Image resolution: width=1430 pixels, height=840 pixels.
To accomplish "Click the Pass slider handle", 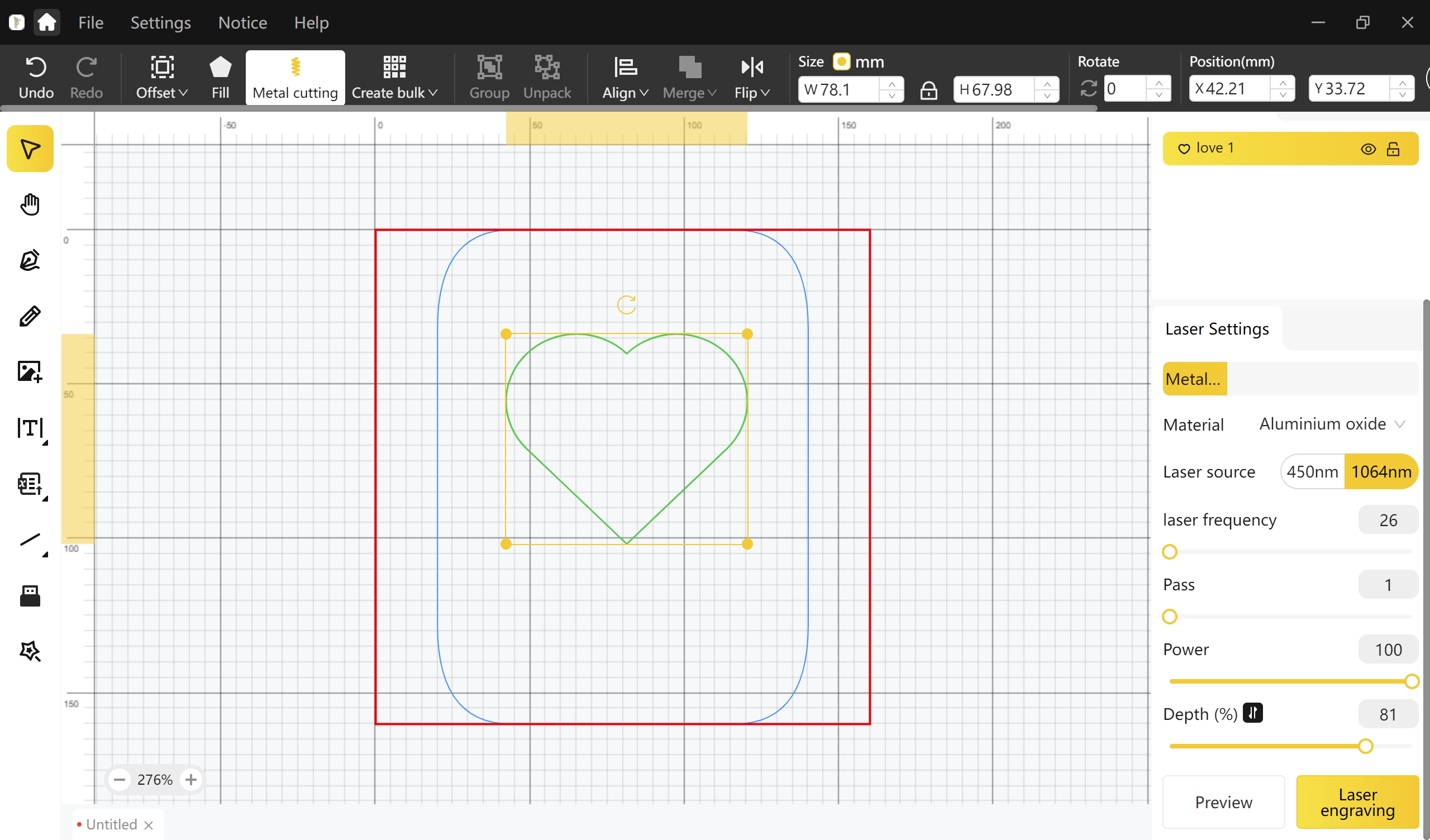I will tap(1170, 617).
